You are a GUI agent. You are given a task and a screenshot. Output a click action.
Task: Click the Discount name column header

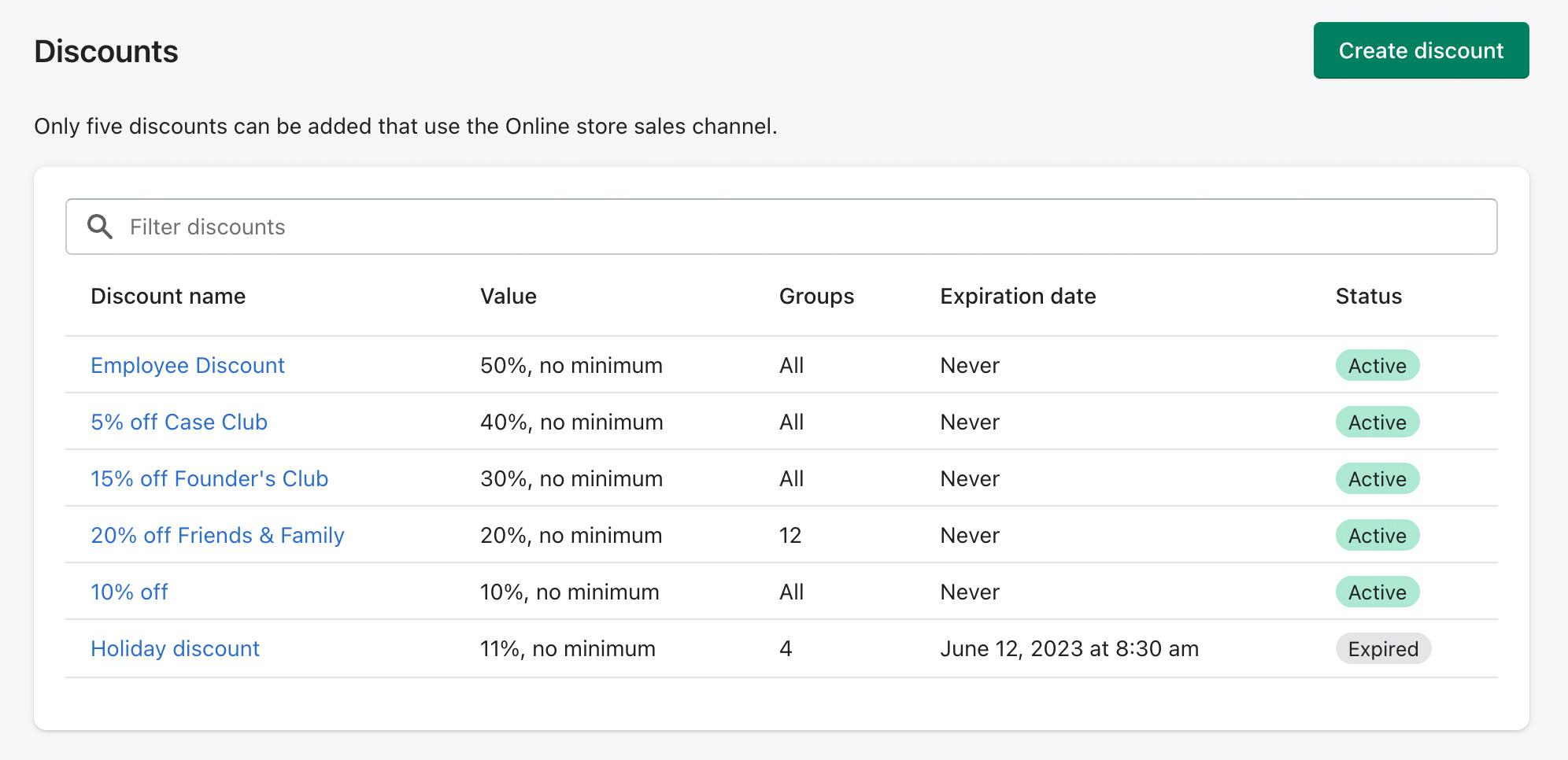(x=168, y=296)
